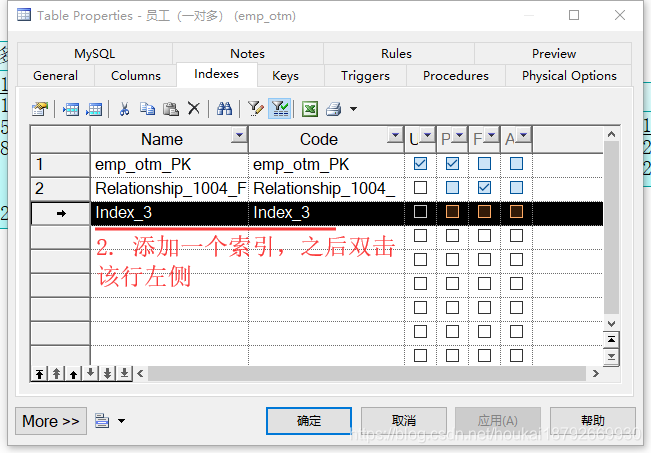651x453 pixels.
Task: Toggle the A checkbox in Index_3 row
Action: (x=516, y=212)
